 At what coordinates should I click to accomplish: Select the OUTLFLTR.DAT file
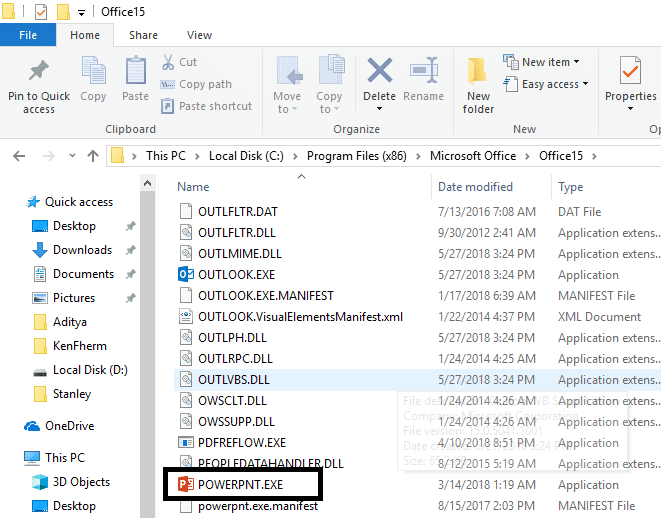(x=238, y=212)
